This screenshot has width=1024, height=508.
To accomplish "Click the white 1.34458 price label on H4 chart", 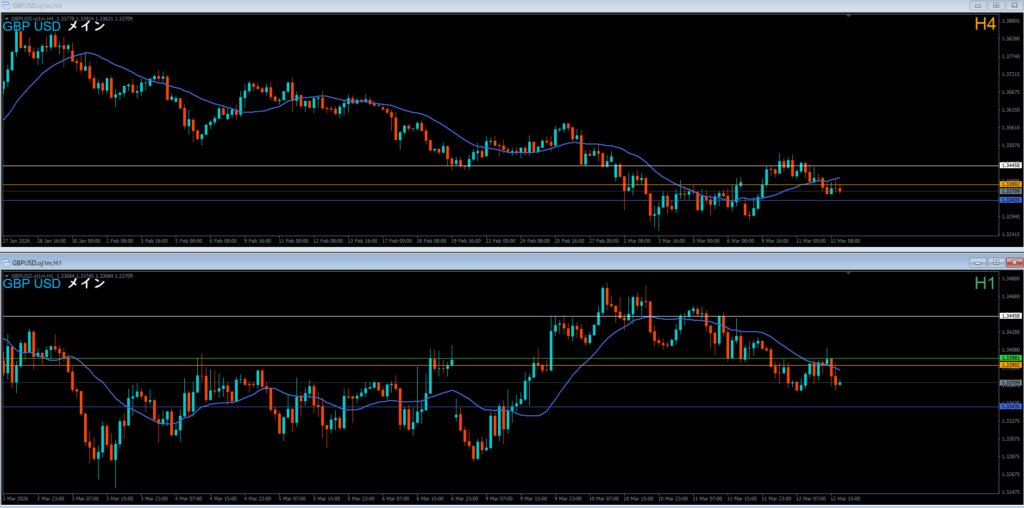I will click(x=1010, y=165).
